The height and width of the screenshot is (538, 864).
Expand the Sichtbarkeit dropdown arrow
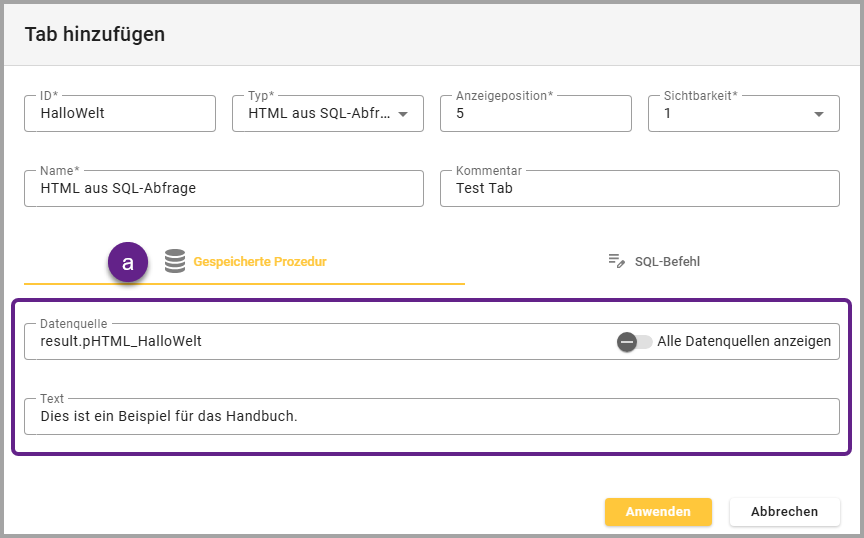pos(819,114)
